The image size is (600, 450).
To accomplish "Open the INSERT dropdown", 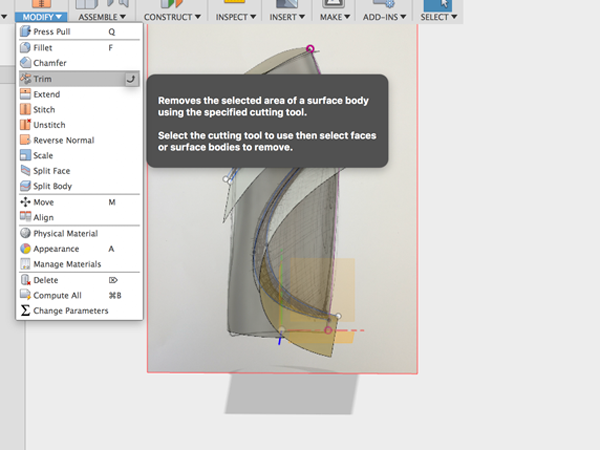I will pyautogui.click(x=287, y=17).
